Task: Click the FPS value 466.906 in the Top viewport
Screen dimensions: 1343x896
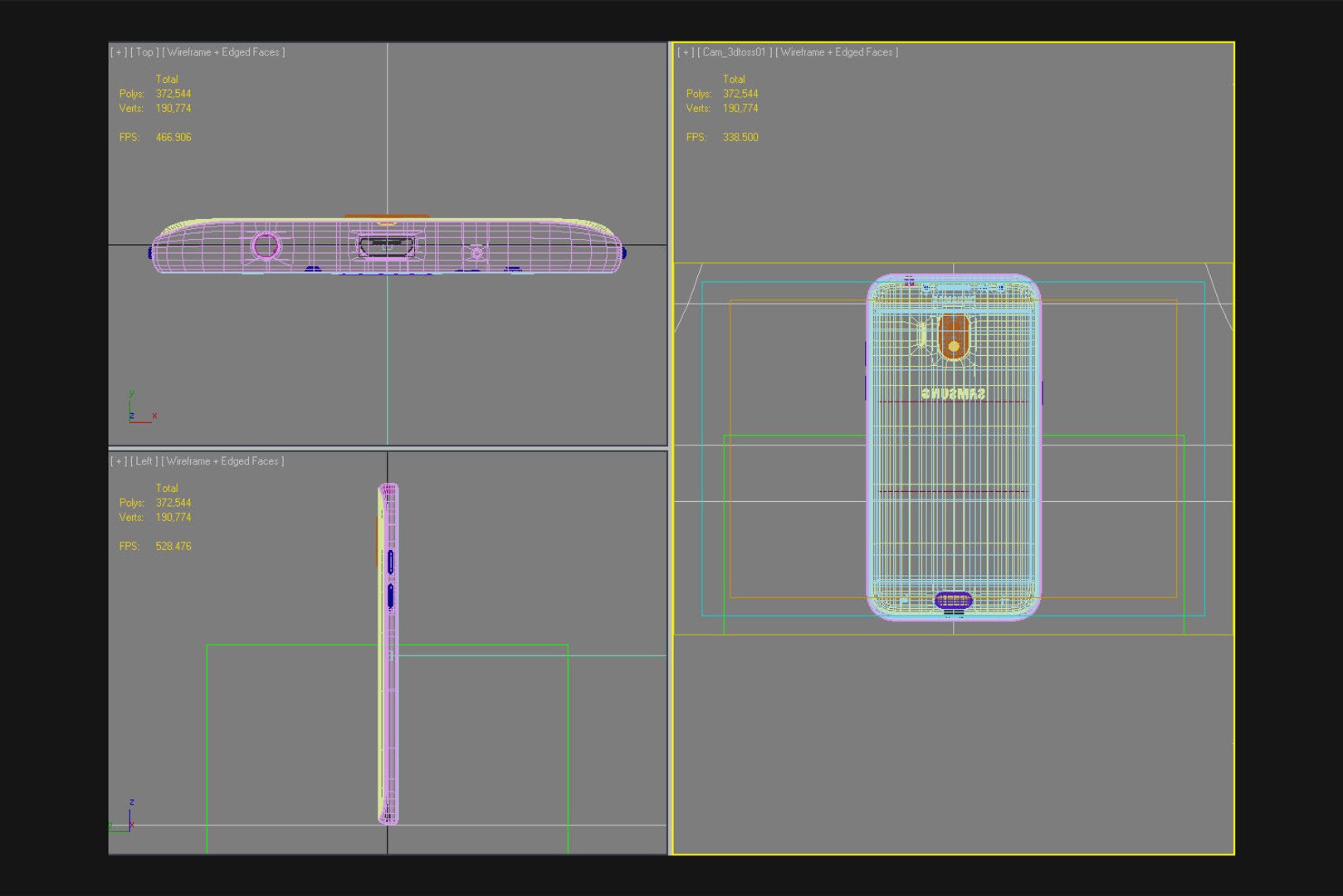Action: pos(173,138)
